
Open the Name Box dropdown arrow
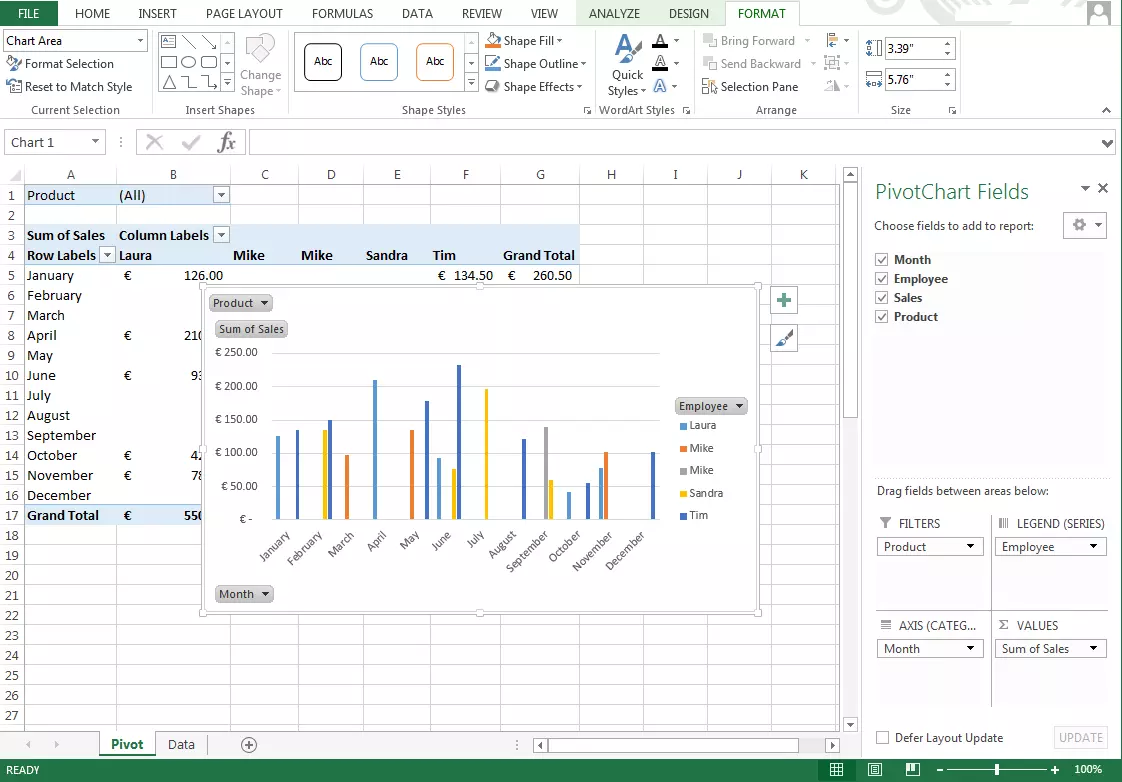(x=95, y=142)
